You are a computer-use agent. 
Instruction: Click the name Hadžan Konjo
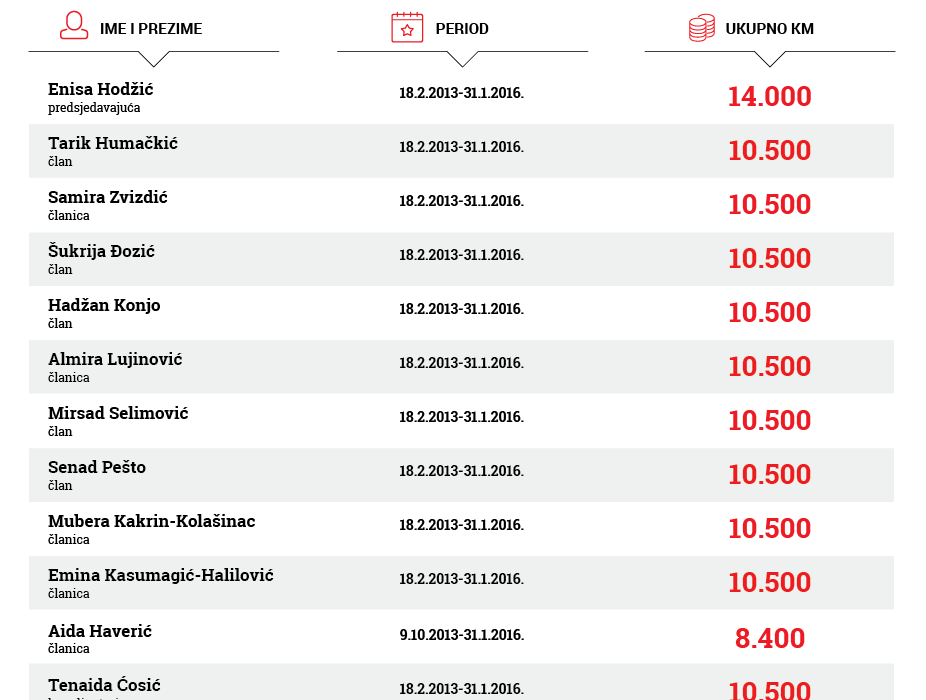(104, 305)
